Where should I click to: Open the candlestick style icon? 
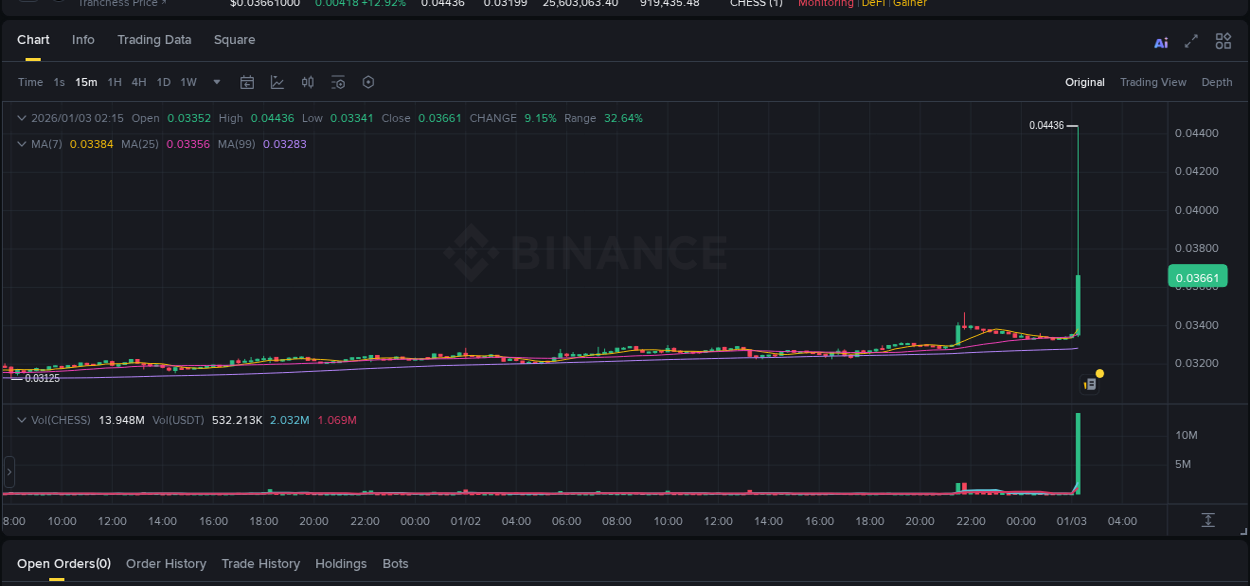tap(307, 82)
